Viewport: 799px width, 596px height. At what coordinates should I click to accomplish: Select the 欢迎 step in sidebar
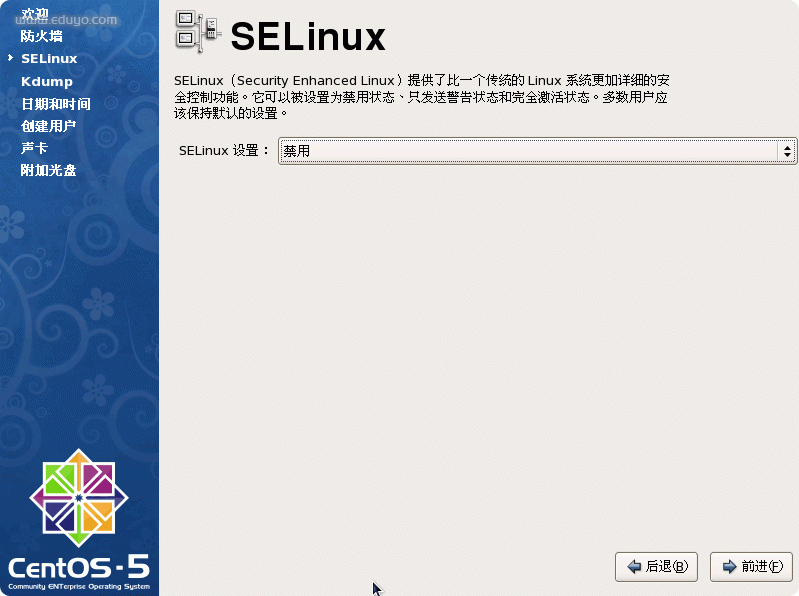click(x=35, y=14)
